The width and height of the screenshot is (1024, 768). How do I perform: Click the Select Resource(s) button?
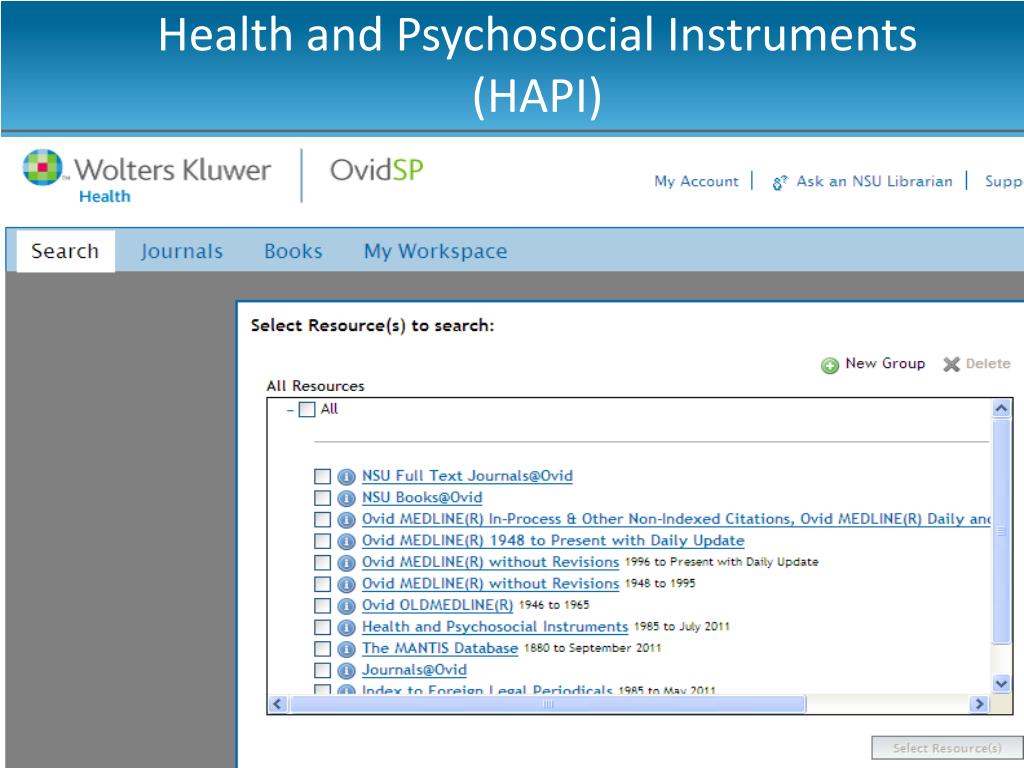coord(947,748)
